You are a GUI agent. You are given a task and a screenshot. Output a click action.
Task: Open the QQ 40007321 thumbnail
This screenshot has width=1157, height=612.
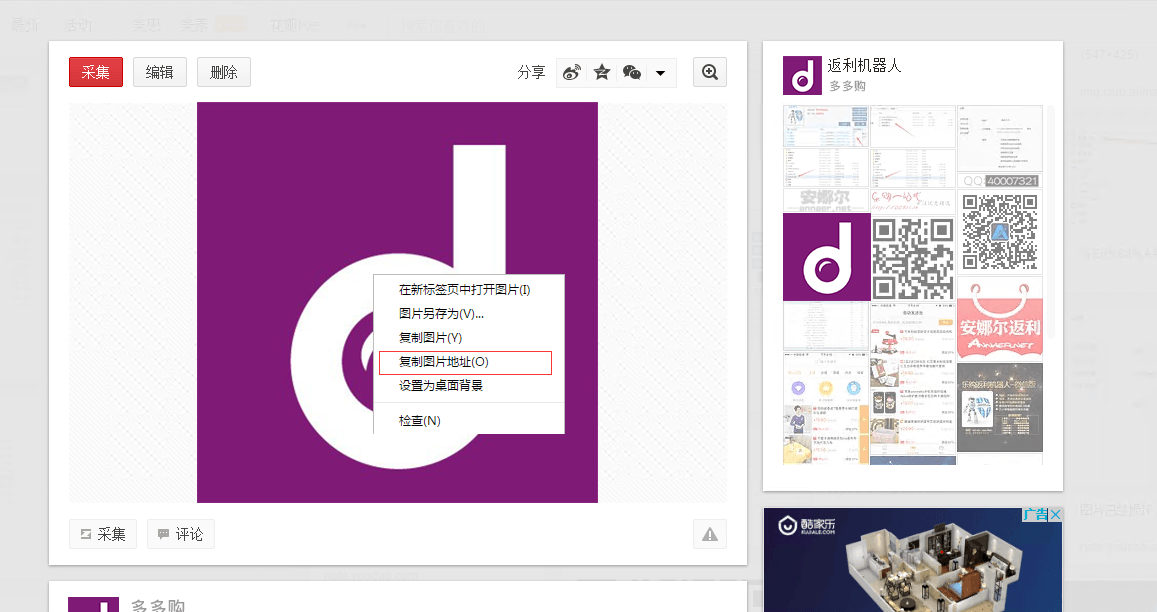pyautogui.click(x=1000, y=181)
